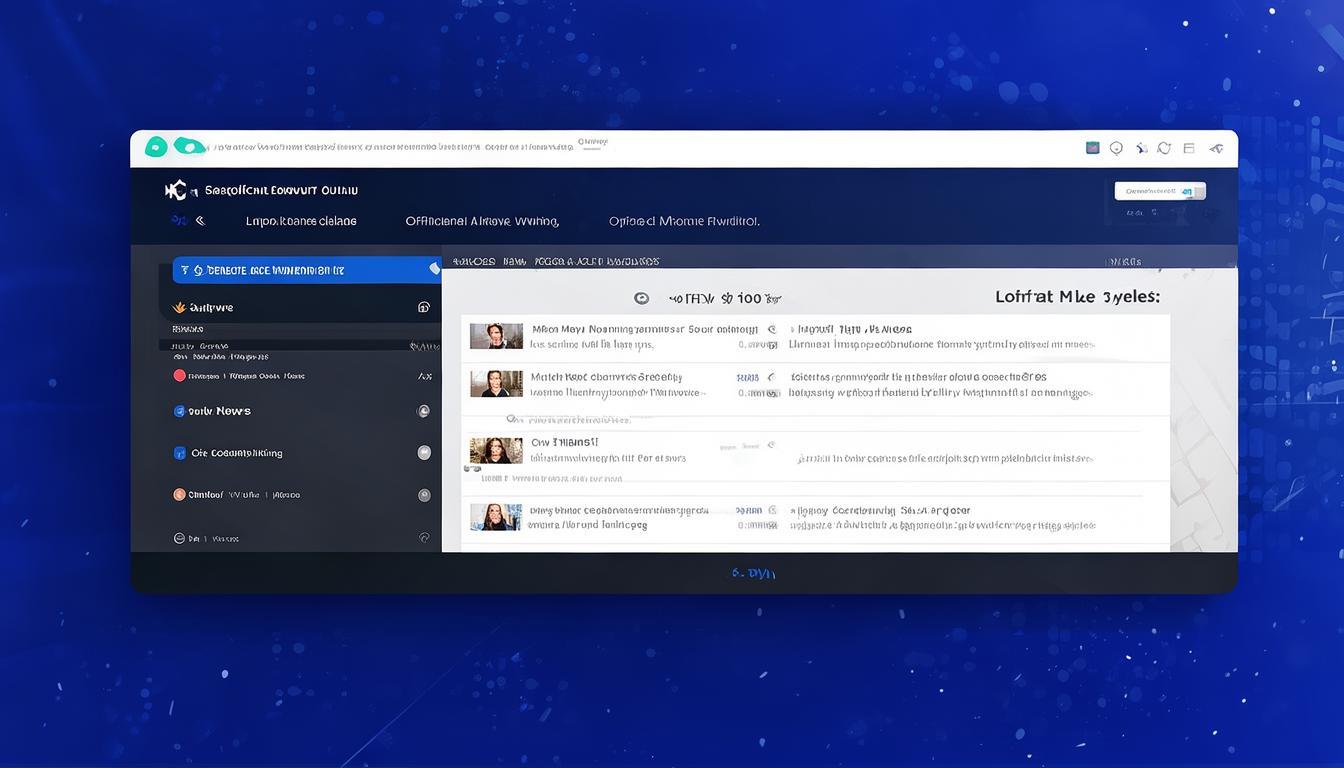The width and height of the screenshot is (1344, 768).
Task: Click the speech bubble icon in top toolbar
Action: [x=1116, y=148]
